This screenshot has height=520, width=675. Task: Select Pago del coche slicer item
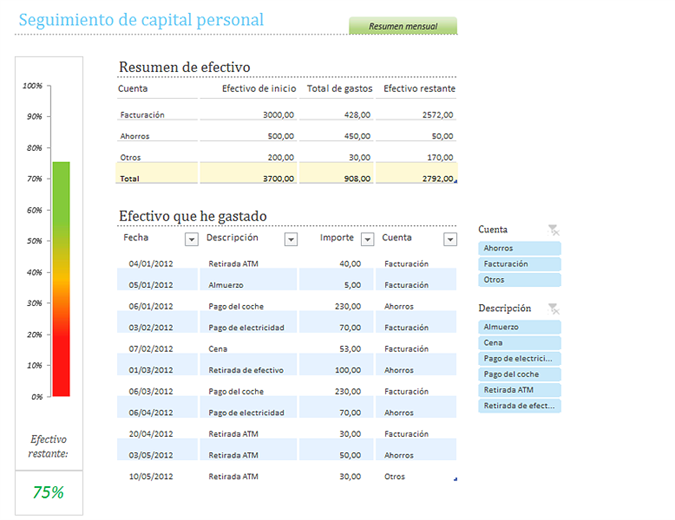click(520, 374)
